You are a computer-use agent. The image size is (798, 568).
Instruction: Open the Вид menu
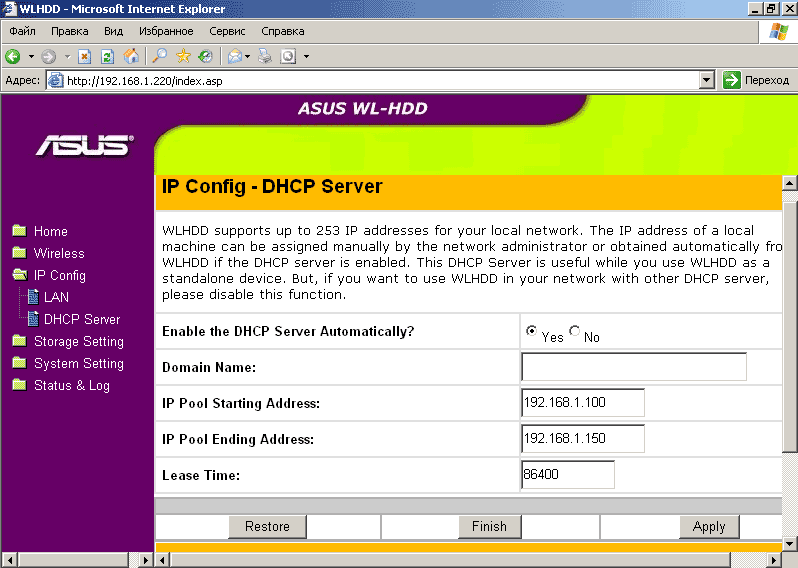113,31
